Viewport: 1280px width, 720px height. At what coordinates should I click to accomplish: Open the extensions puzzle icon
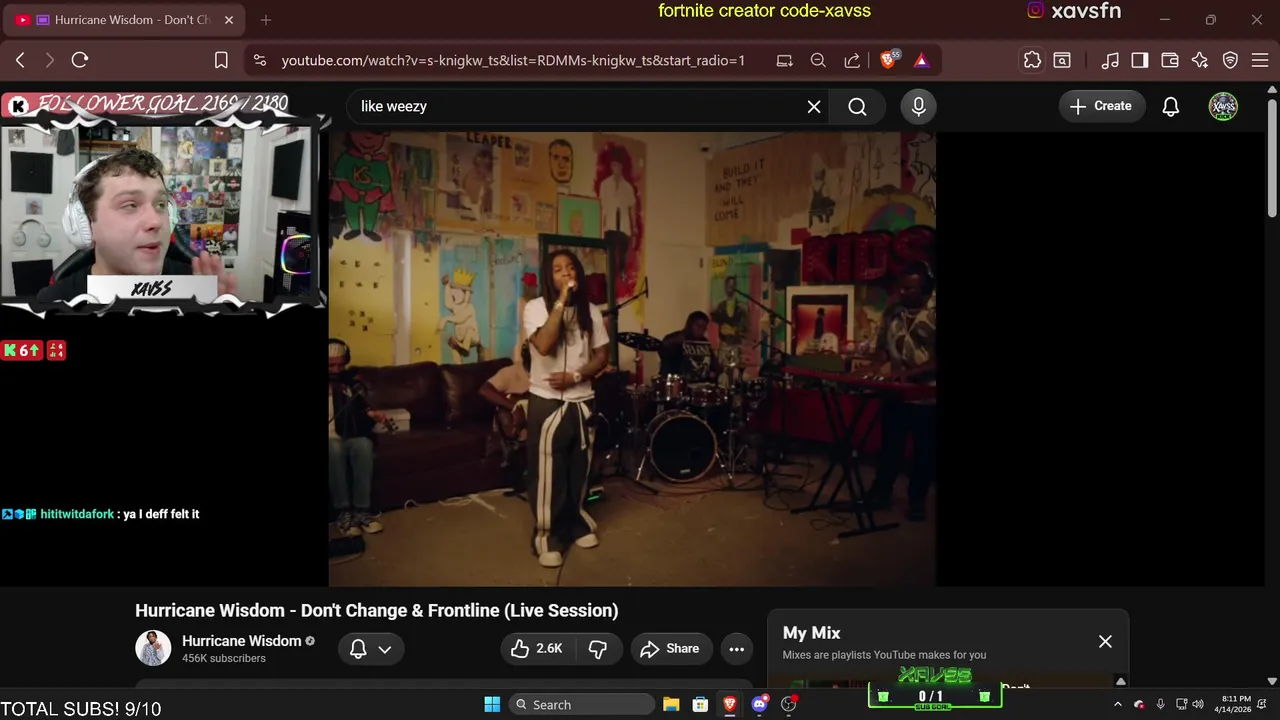1032,60
